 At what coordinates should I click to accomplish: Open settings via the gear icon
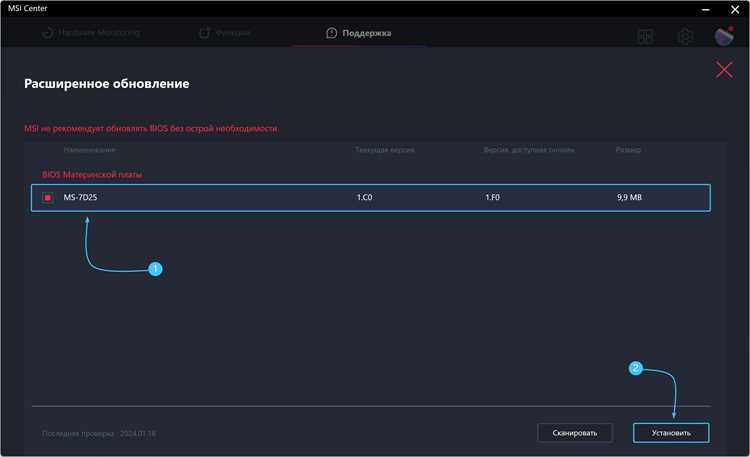685,36
